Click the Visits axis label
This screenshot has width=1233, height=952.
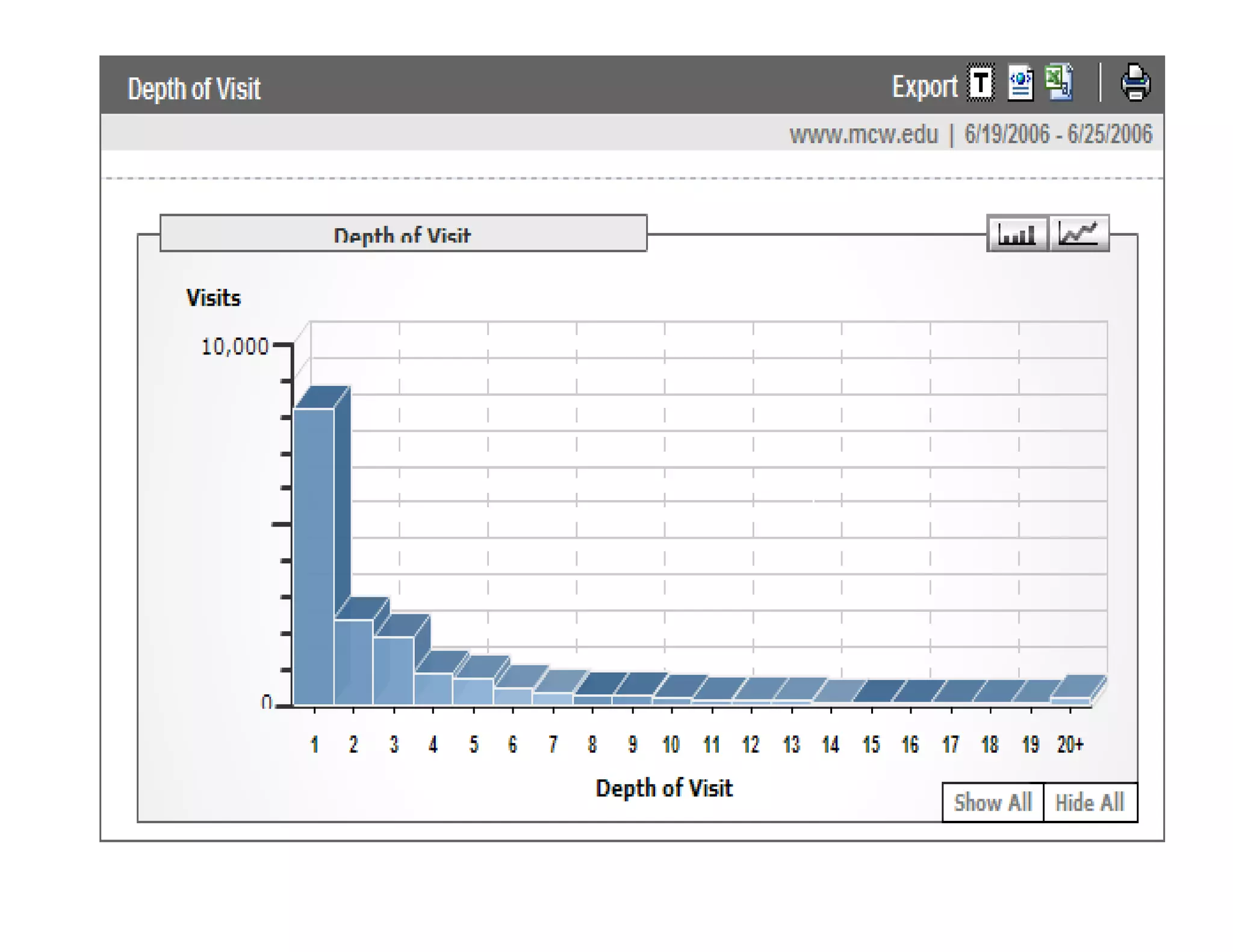[x=213, y=298]
